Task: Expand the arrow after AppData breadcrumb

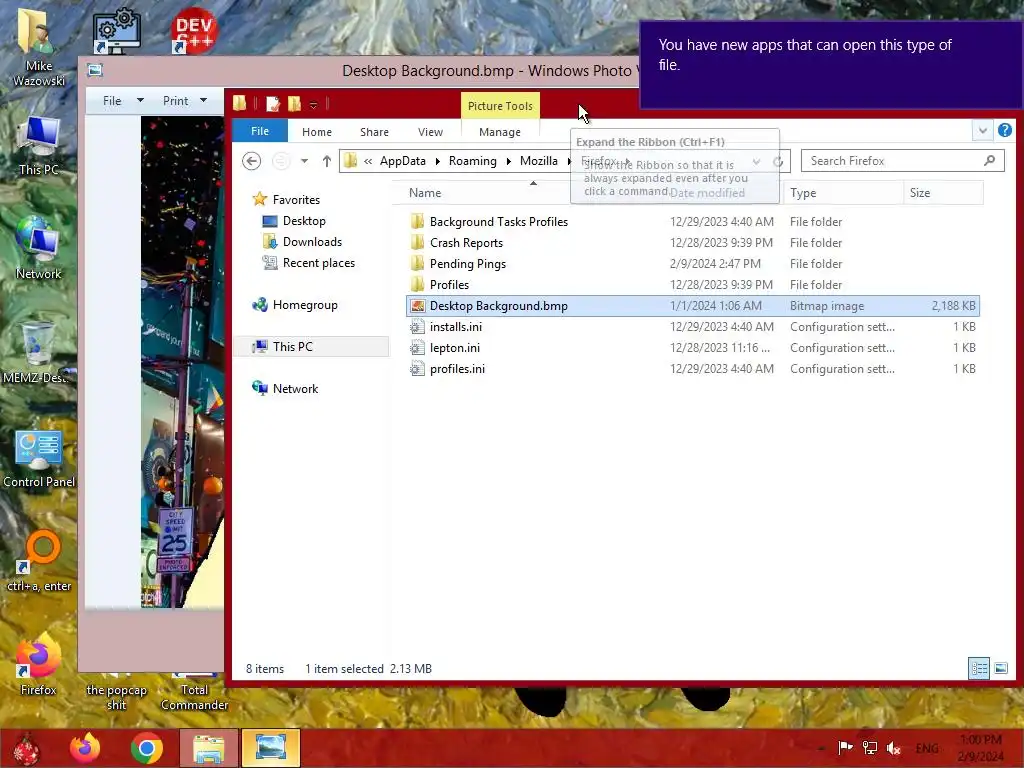Action: 437,161
